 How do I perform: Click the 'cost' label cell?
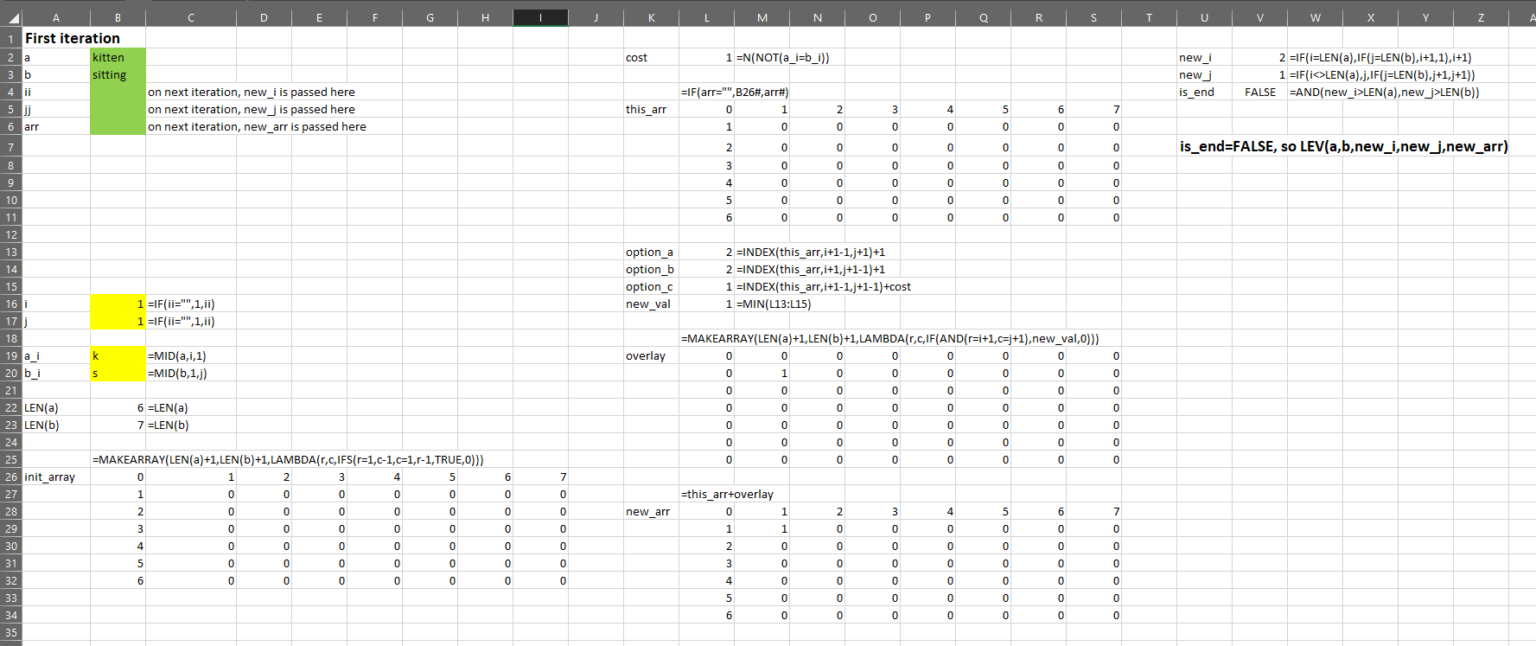(x=651, y=57)
